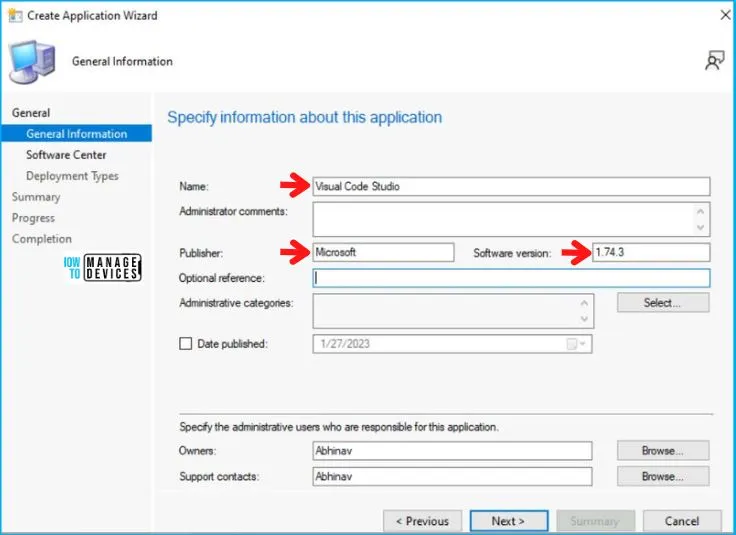This screenshot has height=535, width=736.
Task: Select Summary step in the sidebar
Action: 36,197
